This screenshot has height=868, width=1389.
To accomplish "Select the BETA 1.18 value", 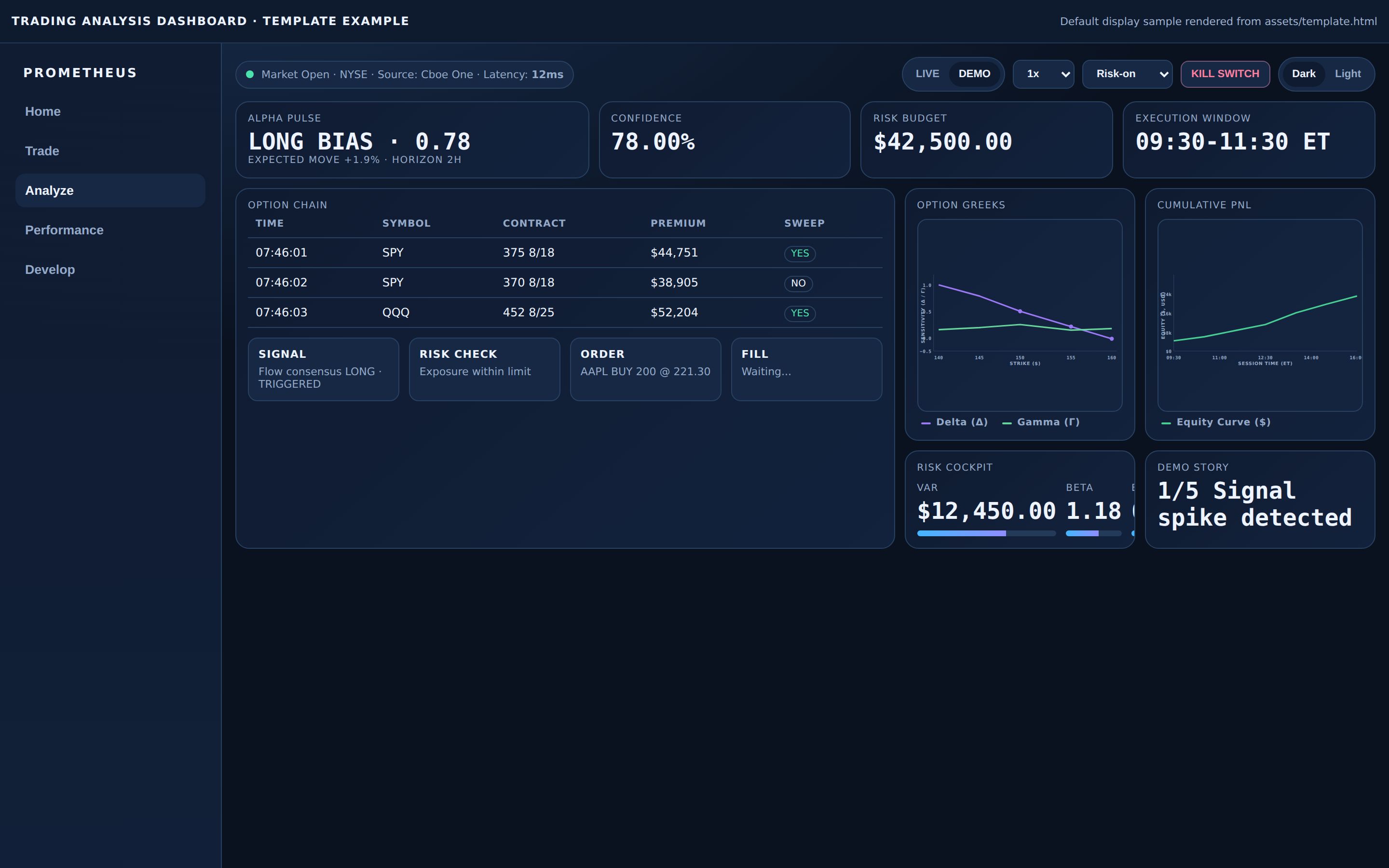I will point(1093,511).
